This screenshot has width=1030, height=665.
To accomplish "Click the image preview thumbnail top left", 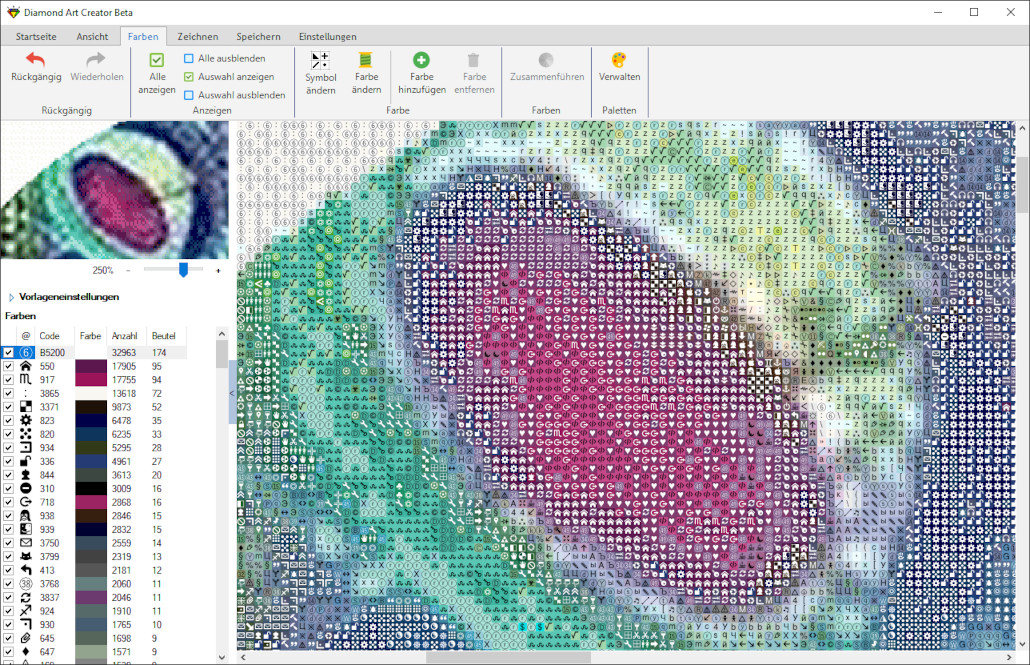I will point(115,190).
